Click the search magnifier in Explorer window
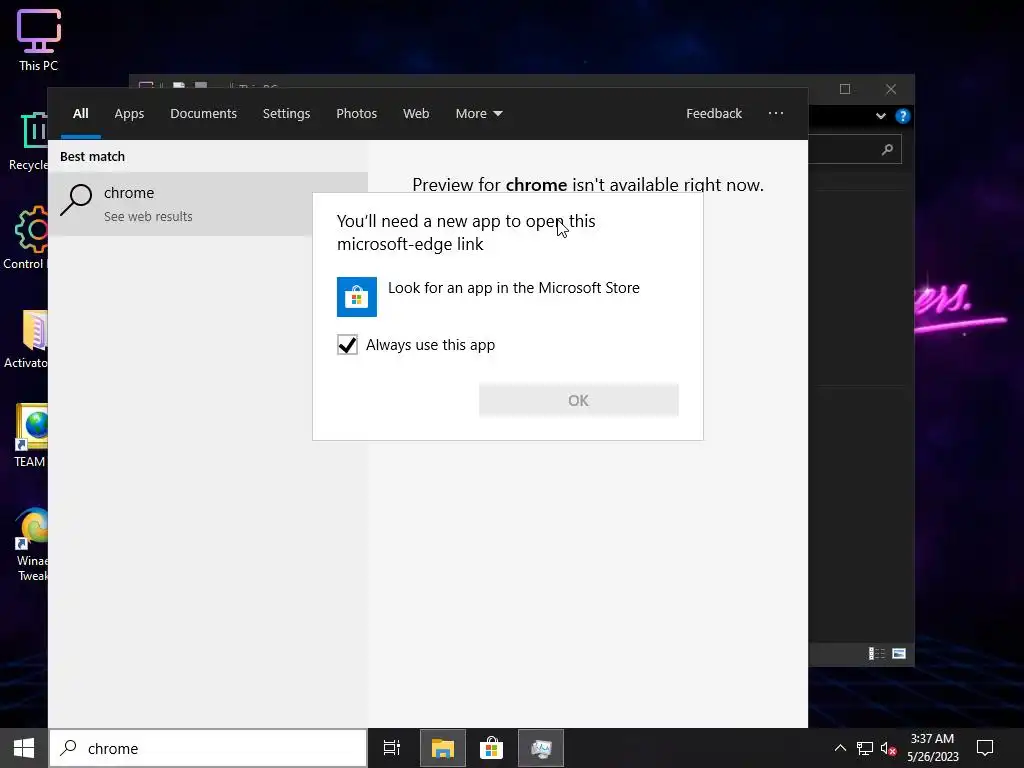 pyautogui.click(x=887, y=150)
